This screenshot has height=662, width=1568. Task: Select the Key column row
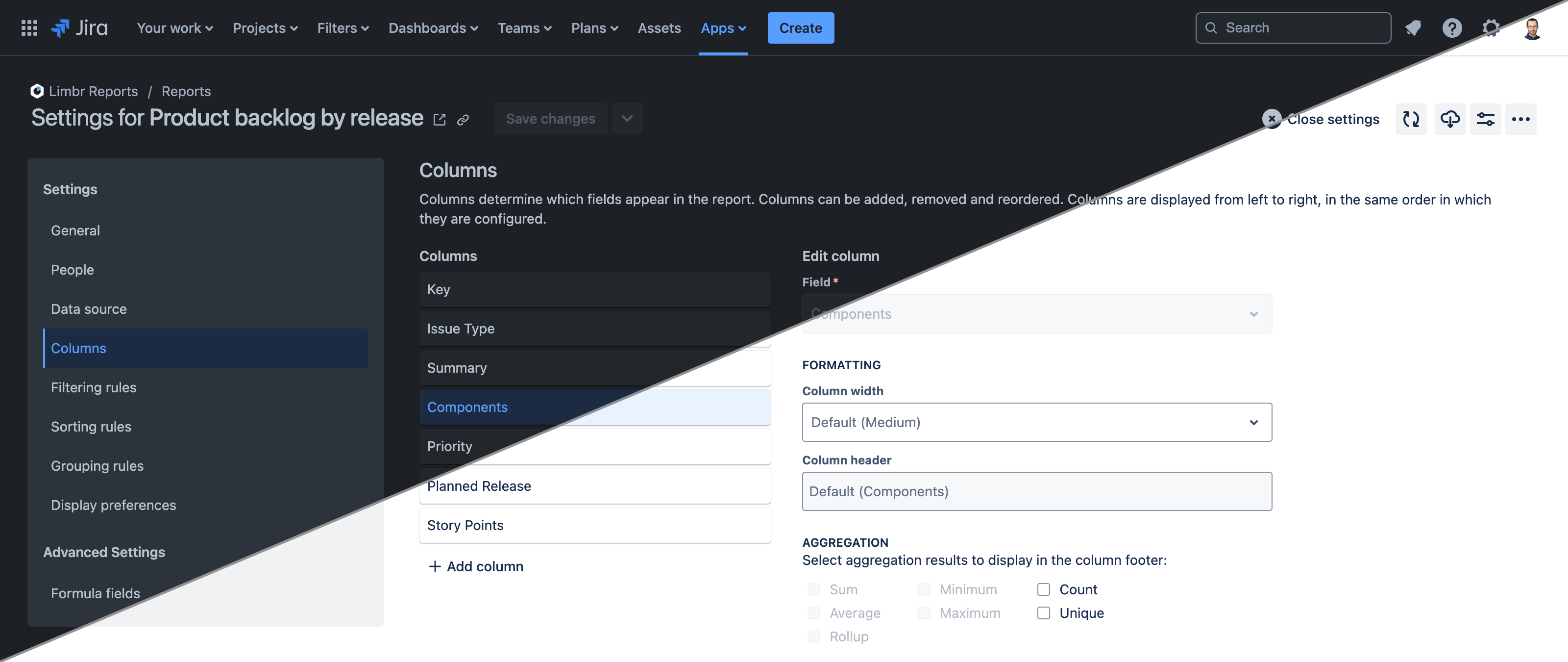point(595,289)
